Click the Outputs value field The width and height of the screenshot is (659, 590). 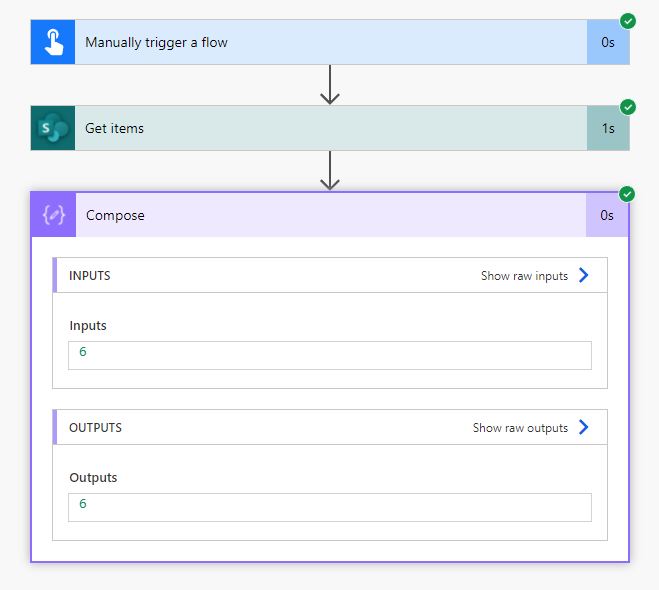(330, 508)
